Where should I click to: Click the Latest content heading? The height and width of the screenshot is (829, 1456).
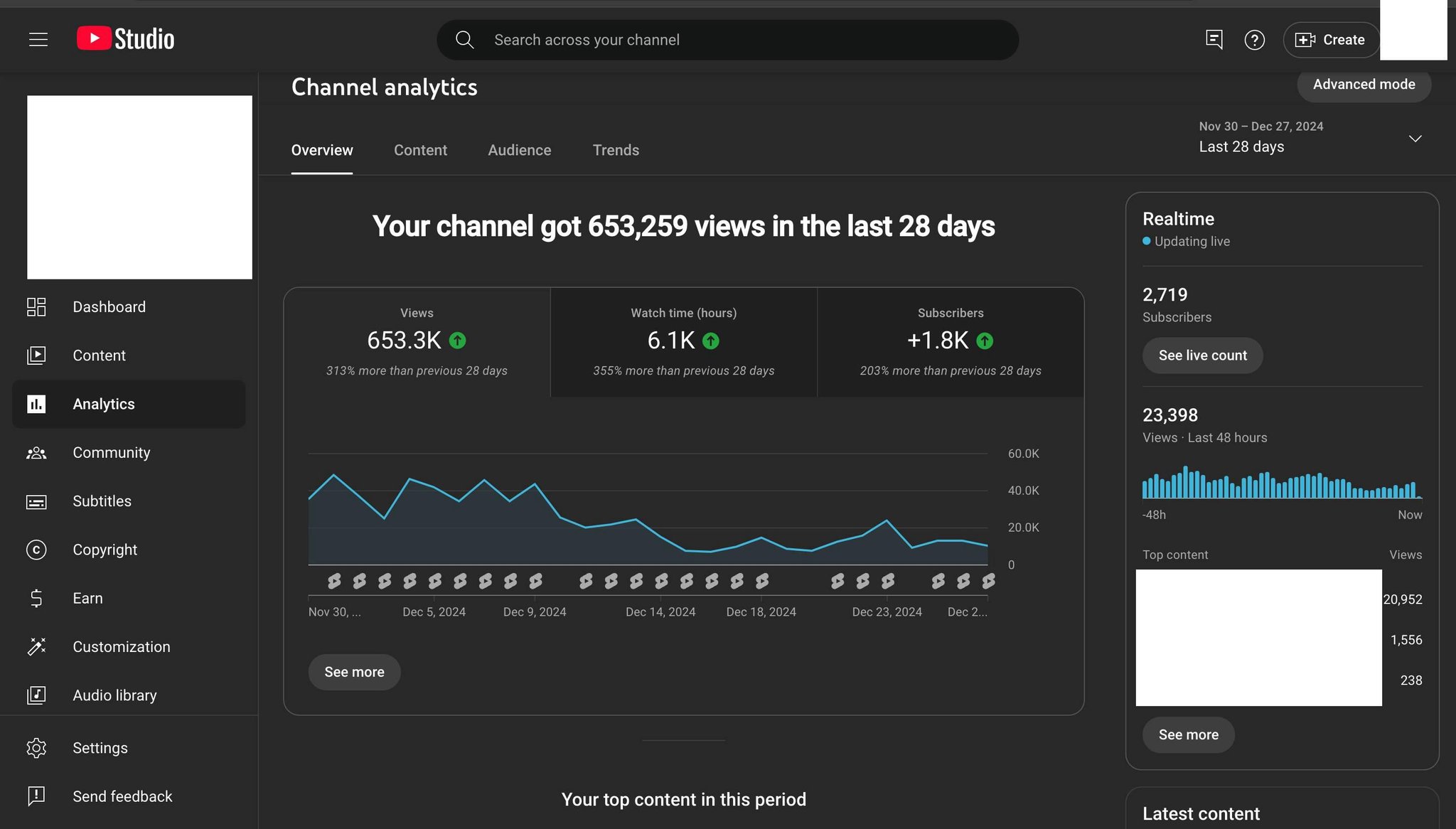coord(1201,813)
